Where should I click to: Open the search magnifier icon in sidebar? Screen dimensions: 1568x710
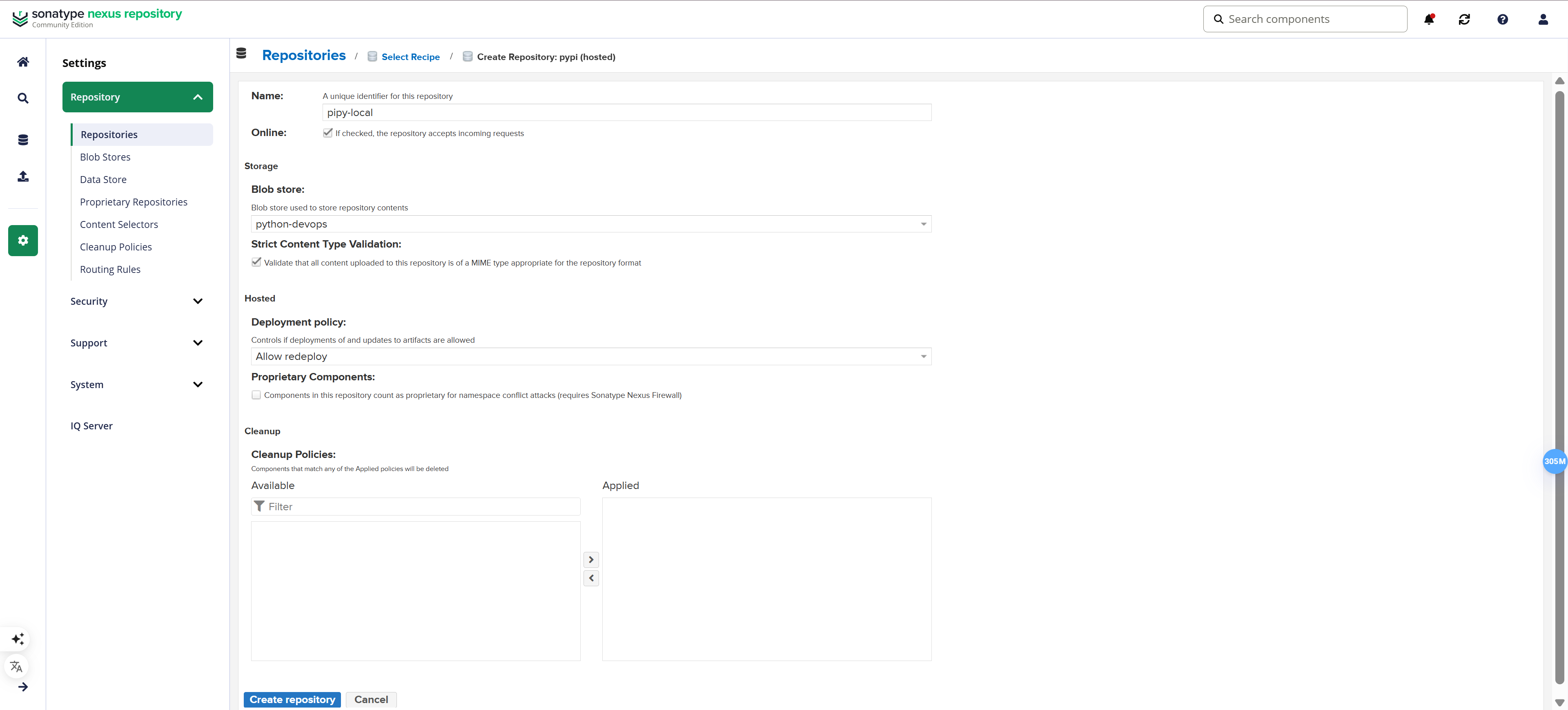23,98
